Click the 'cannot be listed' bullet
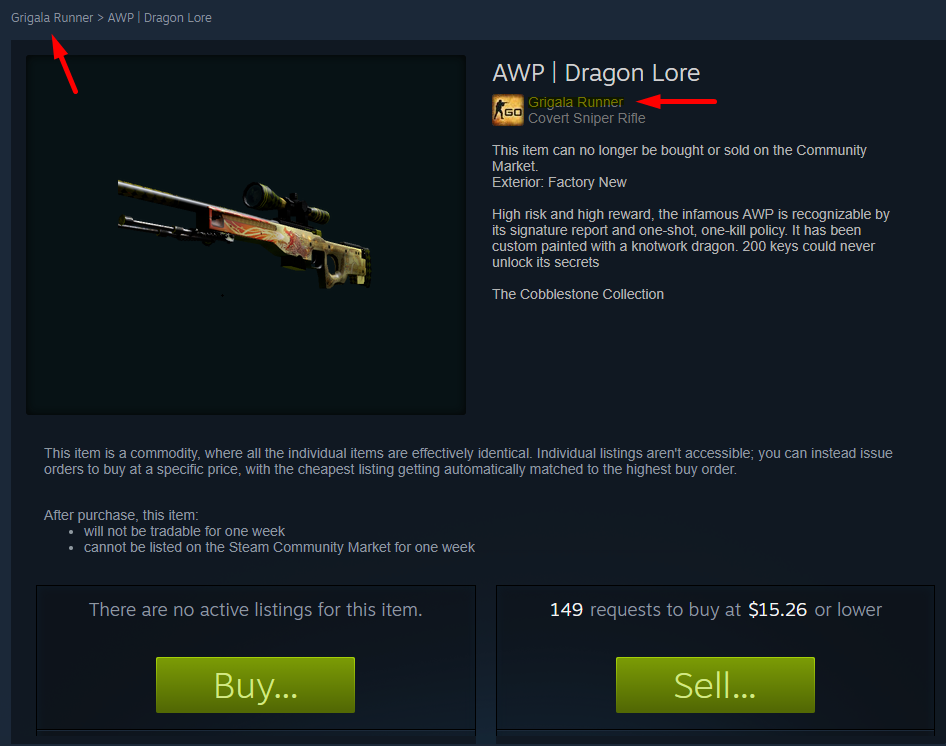Screen dimensions: 946x746 pyautogui.click(x=279, y=547)
